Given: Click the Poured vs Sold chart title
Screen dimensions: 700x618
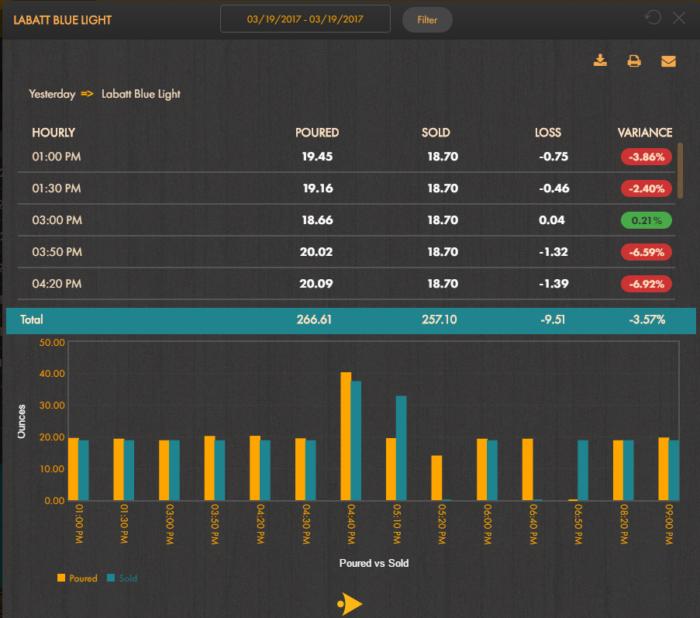Looking at the screenshot, I should tap(374, 563).
